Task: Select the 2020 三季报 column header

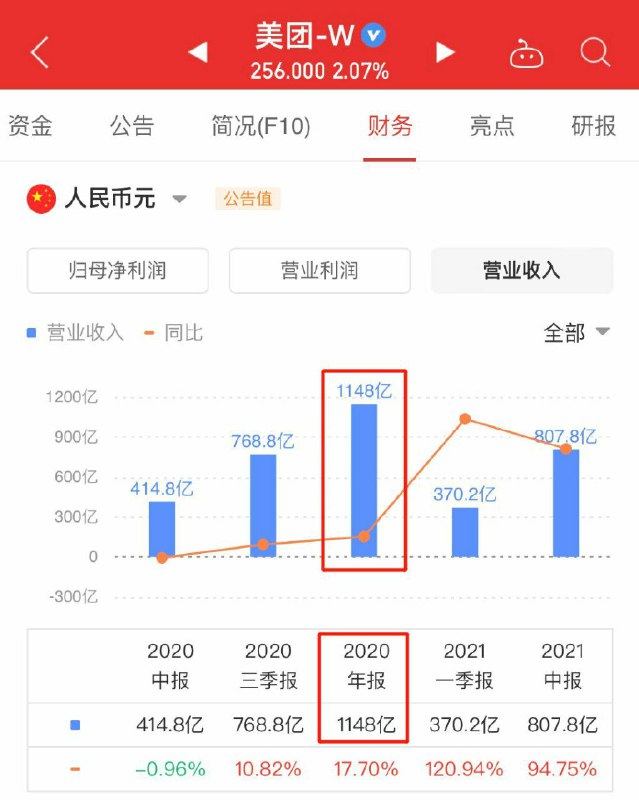Action: point(268,666)
